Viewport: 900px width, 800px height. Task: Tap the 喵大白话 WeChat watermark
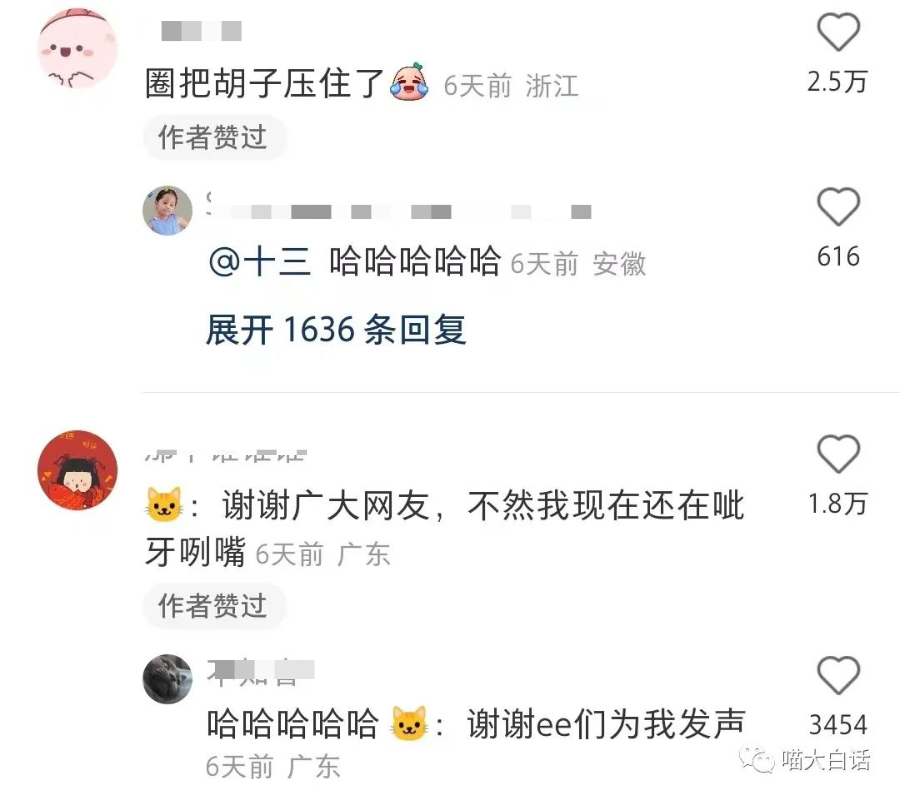tap(805, 760)
